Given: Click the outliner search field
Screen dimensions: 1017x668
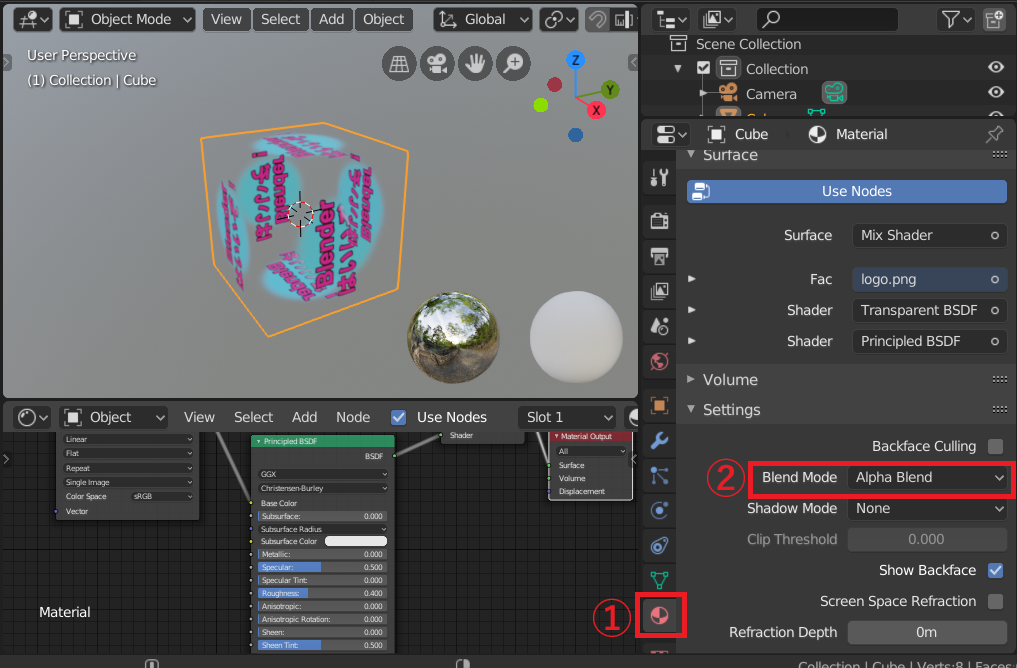Looking at the screenshot, I should (827, 19).
